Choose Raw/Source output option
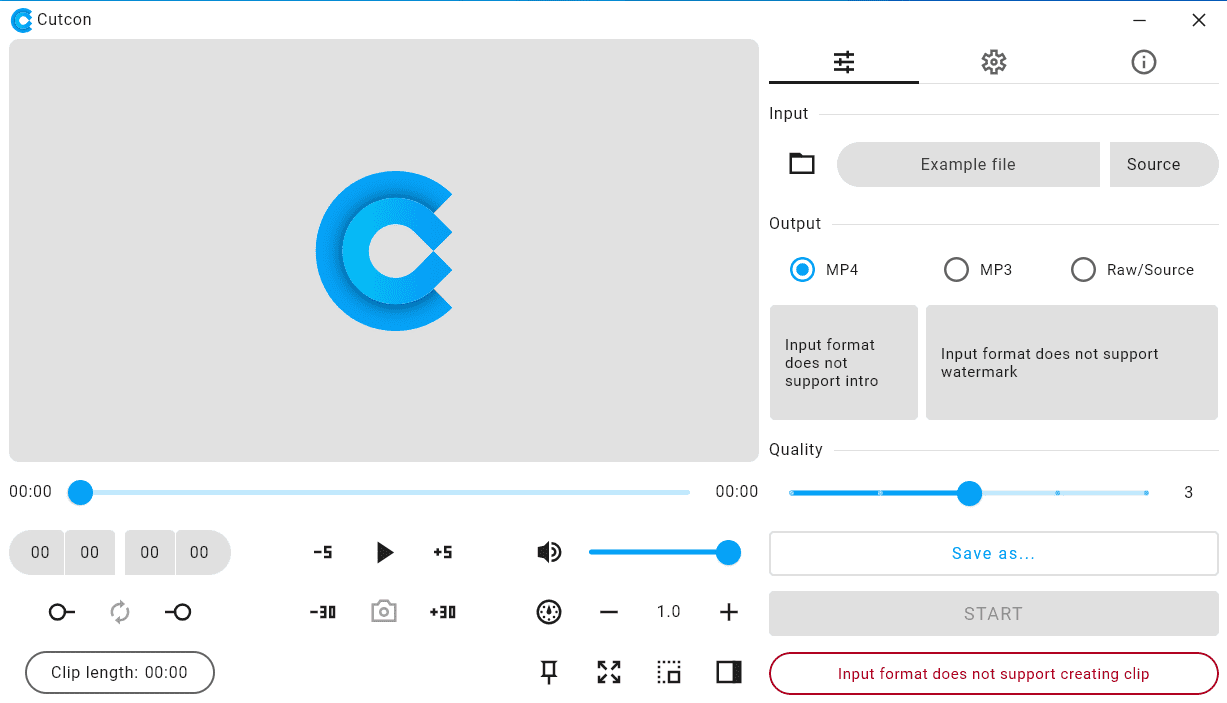The width and height of the screenshot is (1227, 703). [x=1083, y=270]
